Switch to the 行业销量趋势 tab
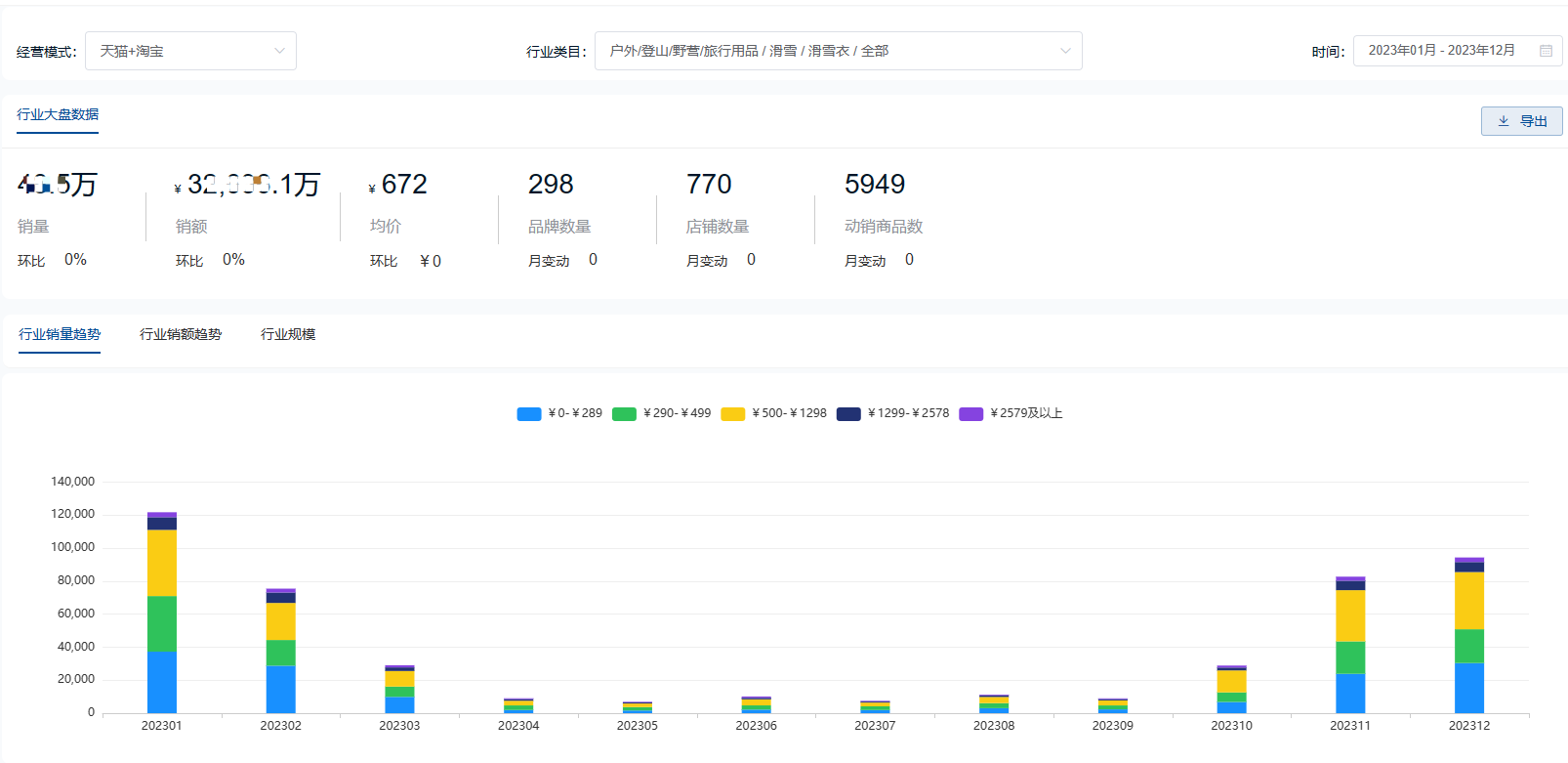Screen dimensions: 1568x763 click(60, 334)
